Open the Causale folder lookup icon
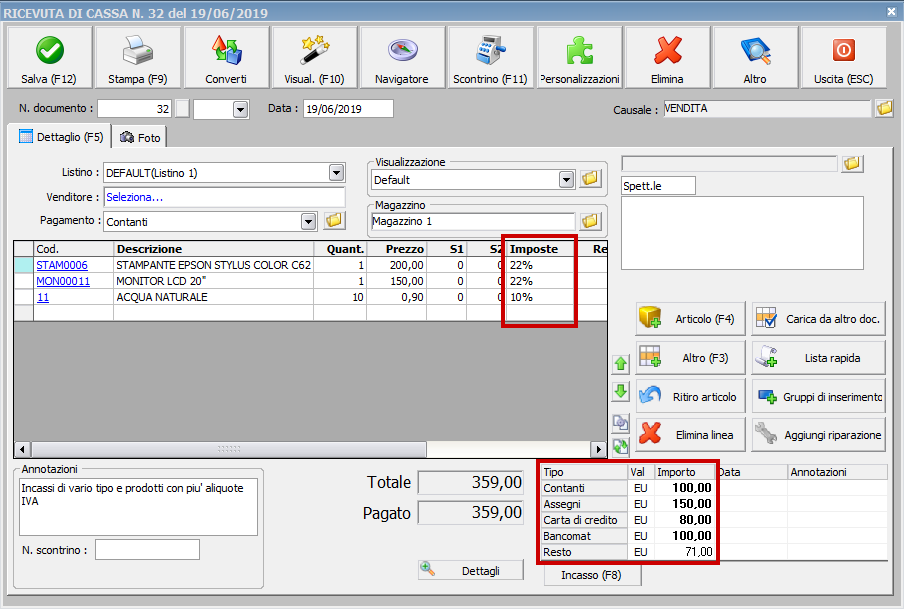 tap(884, 108)
